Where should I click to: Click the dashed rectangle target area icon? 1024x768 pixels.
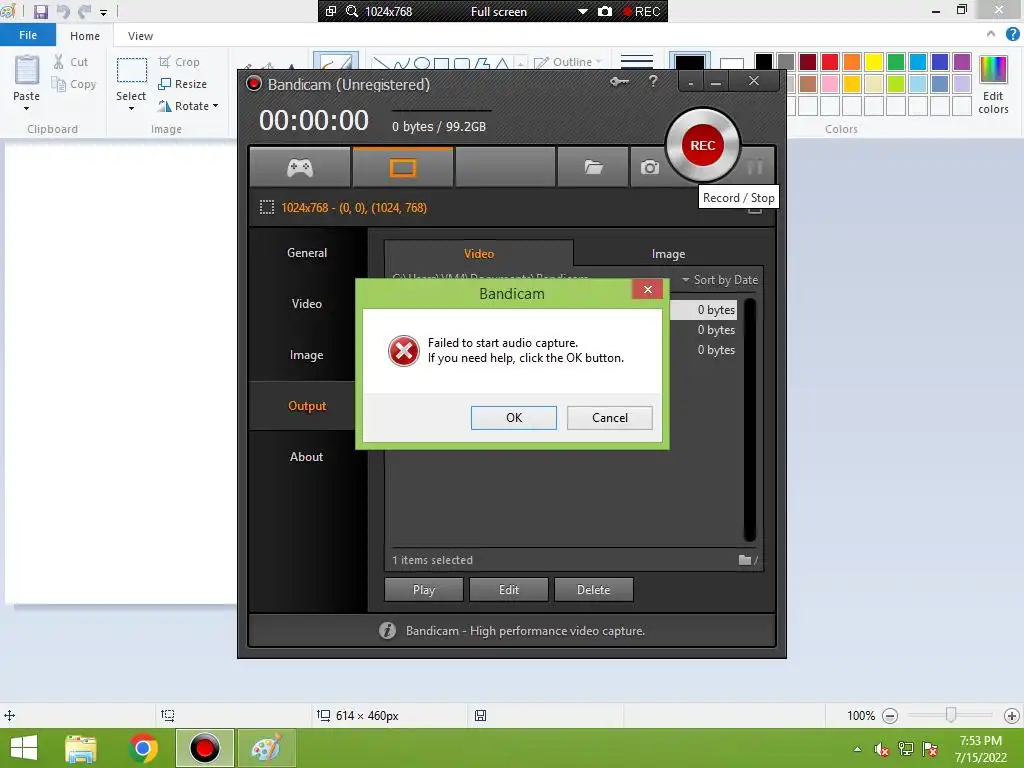(x=266, y=208)
